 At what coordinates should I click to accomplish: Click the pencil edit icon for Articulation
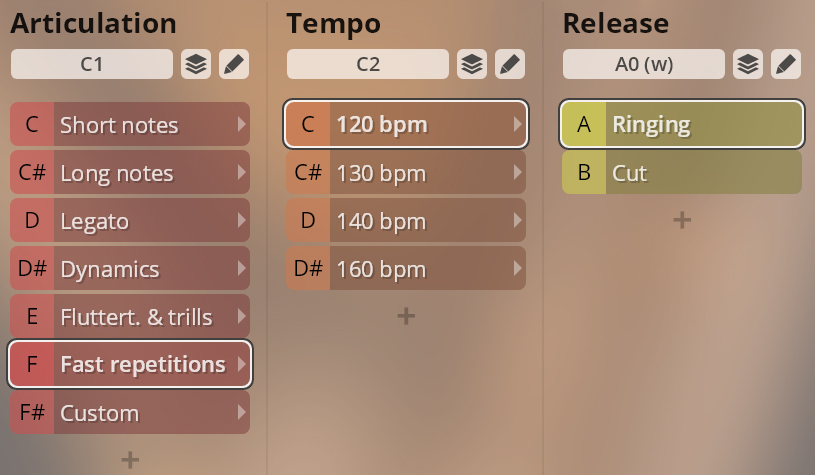pos(234,64)
